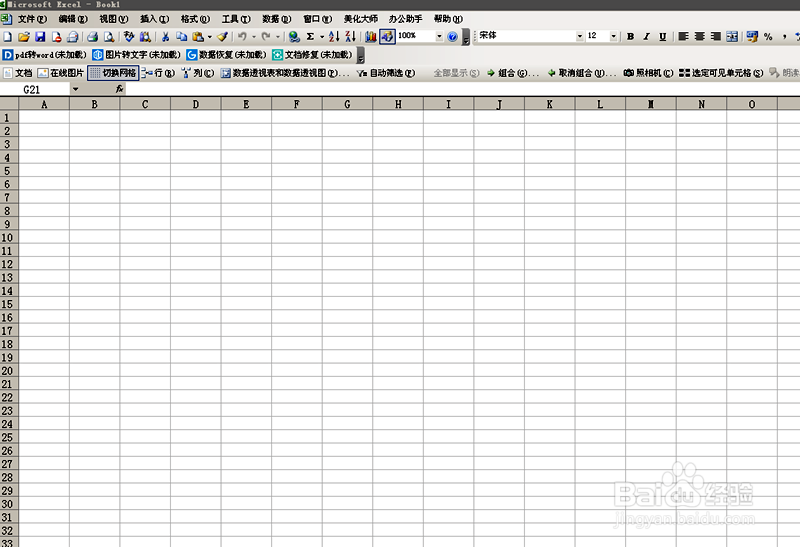
Task: Apply currency style icon
Action: 752,37
